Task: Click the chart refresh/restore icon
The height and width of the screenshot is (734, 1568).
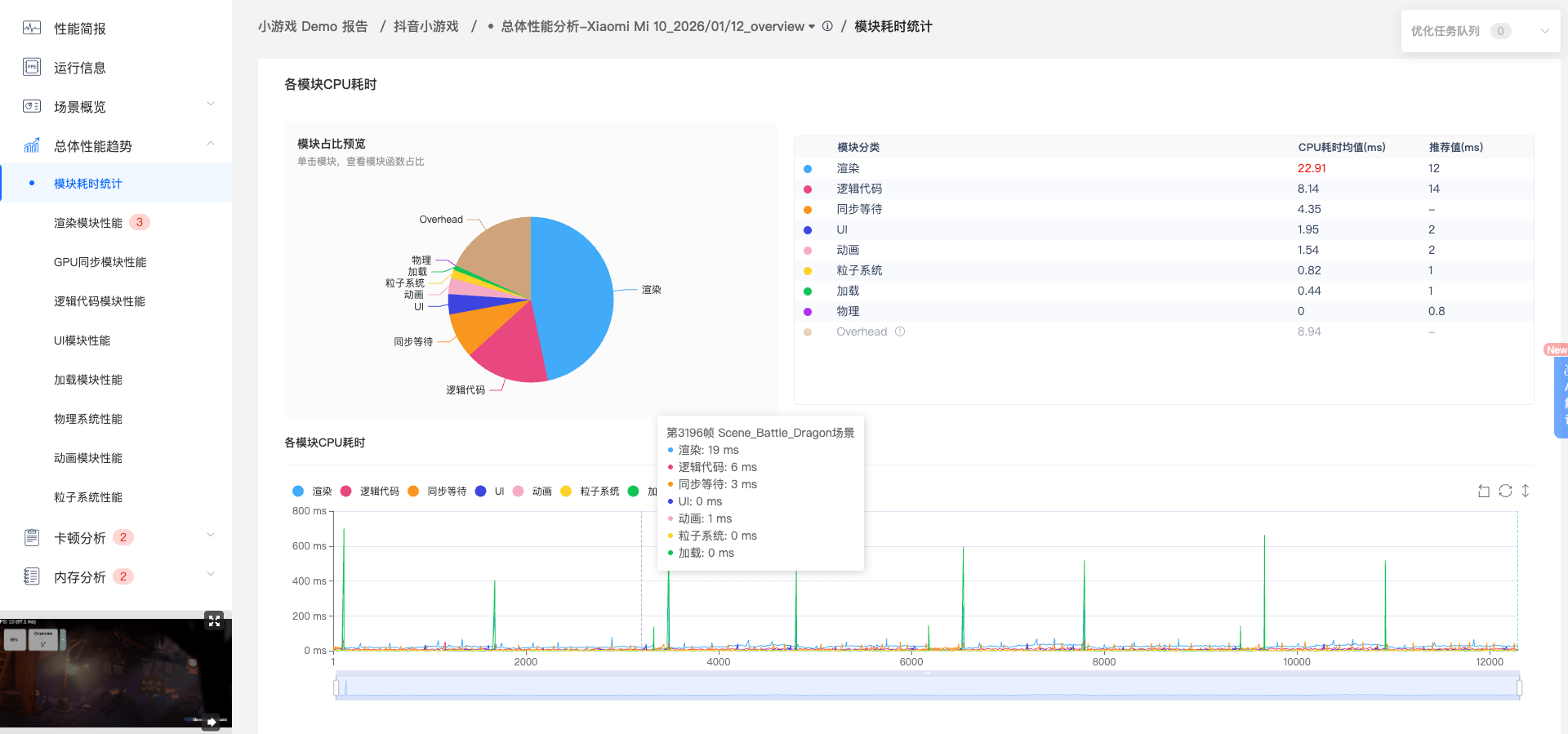Action: [x=1505, y=491]
